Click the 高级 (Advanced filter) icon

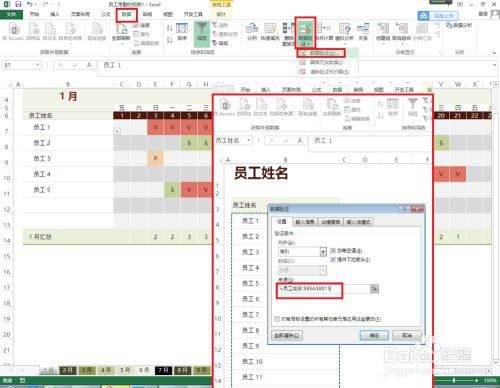[x=220, y=43]
